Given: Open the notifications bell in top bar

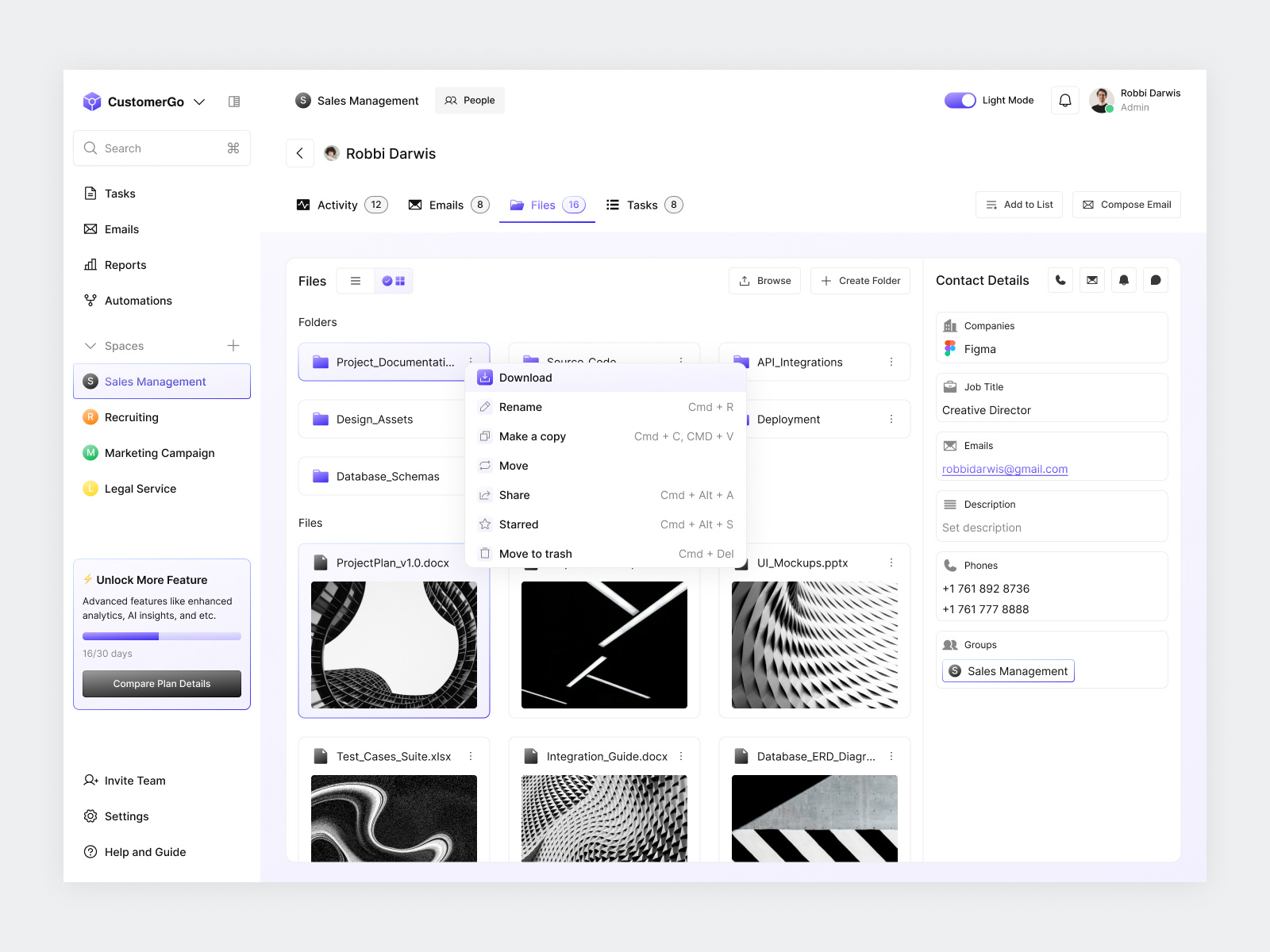Looking at the screenshot, I should point(1065,101).
